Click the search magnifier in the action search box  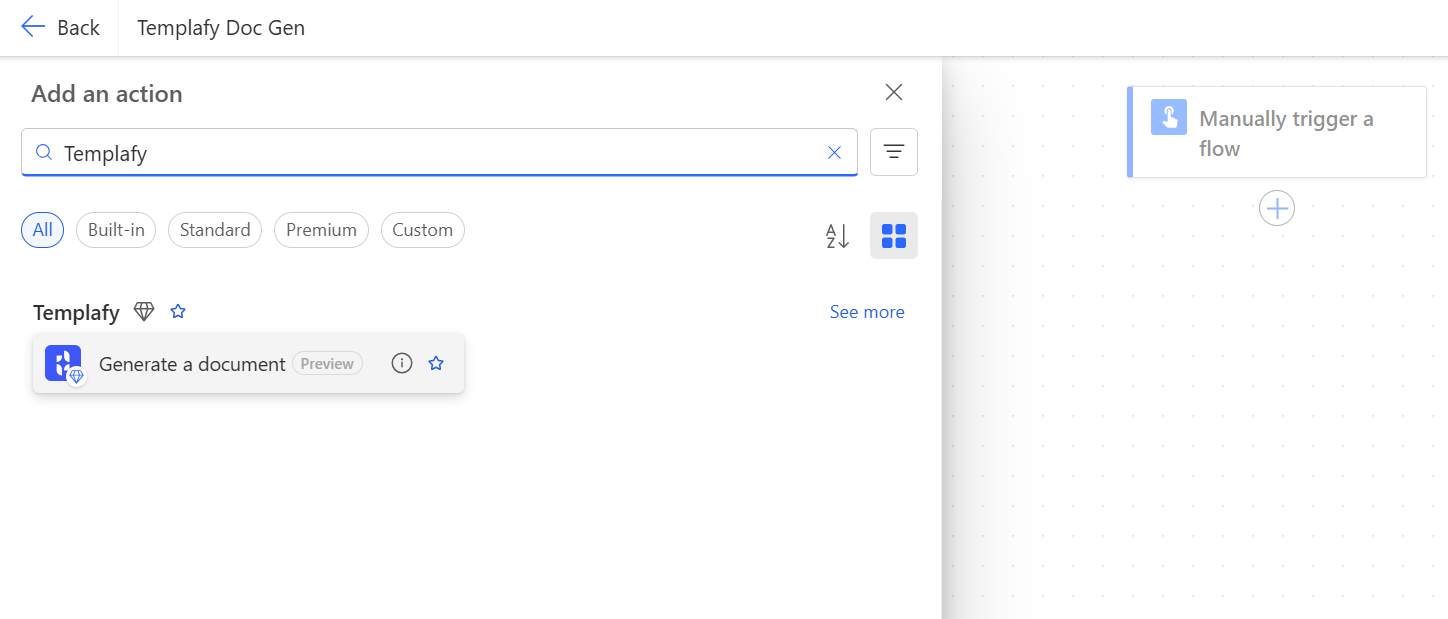44,151
